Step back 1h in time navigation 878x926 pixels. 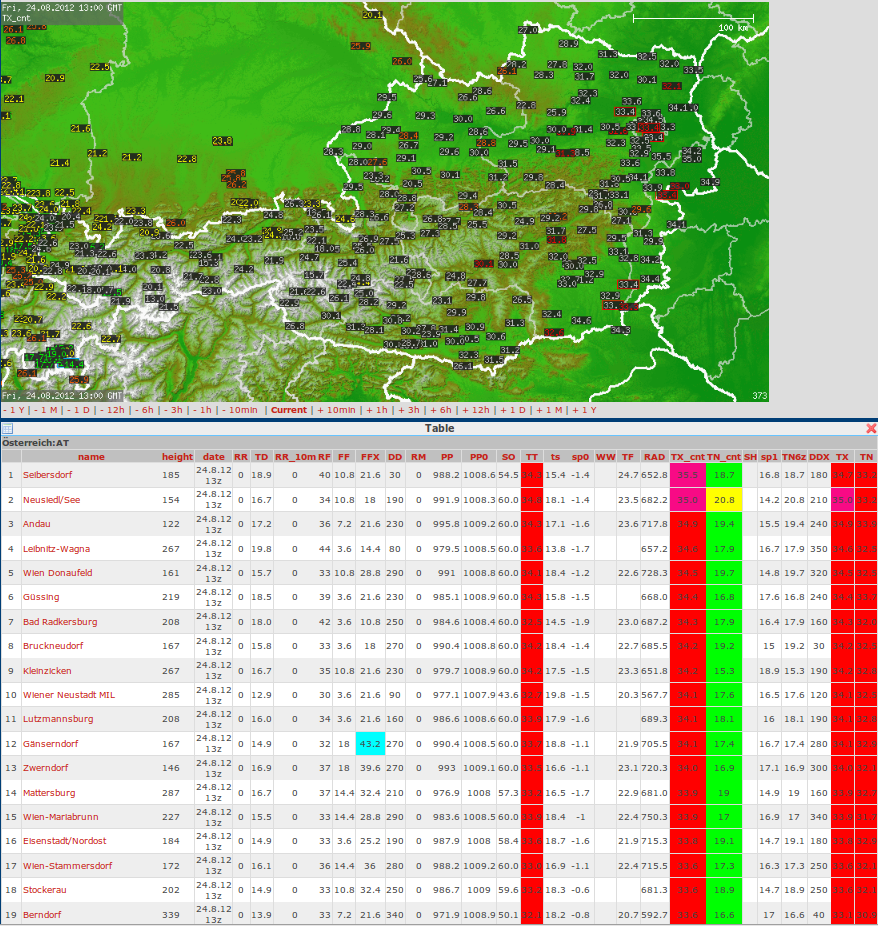tap(202, 410)
